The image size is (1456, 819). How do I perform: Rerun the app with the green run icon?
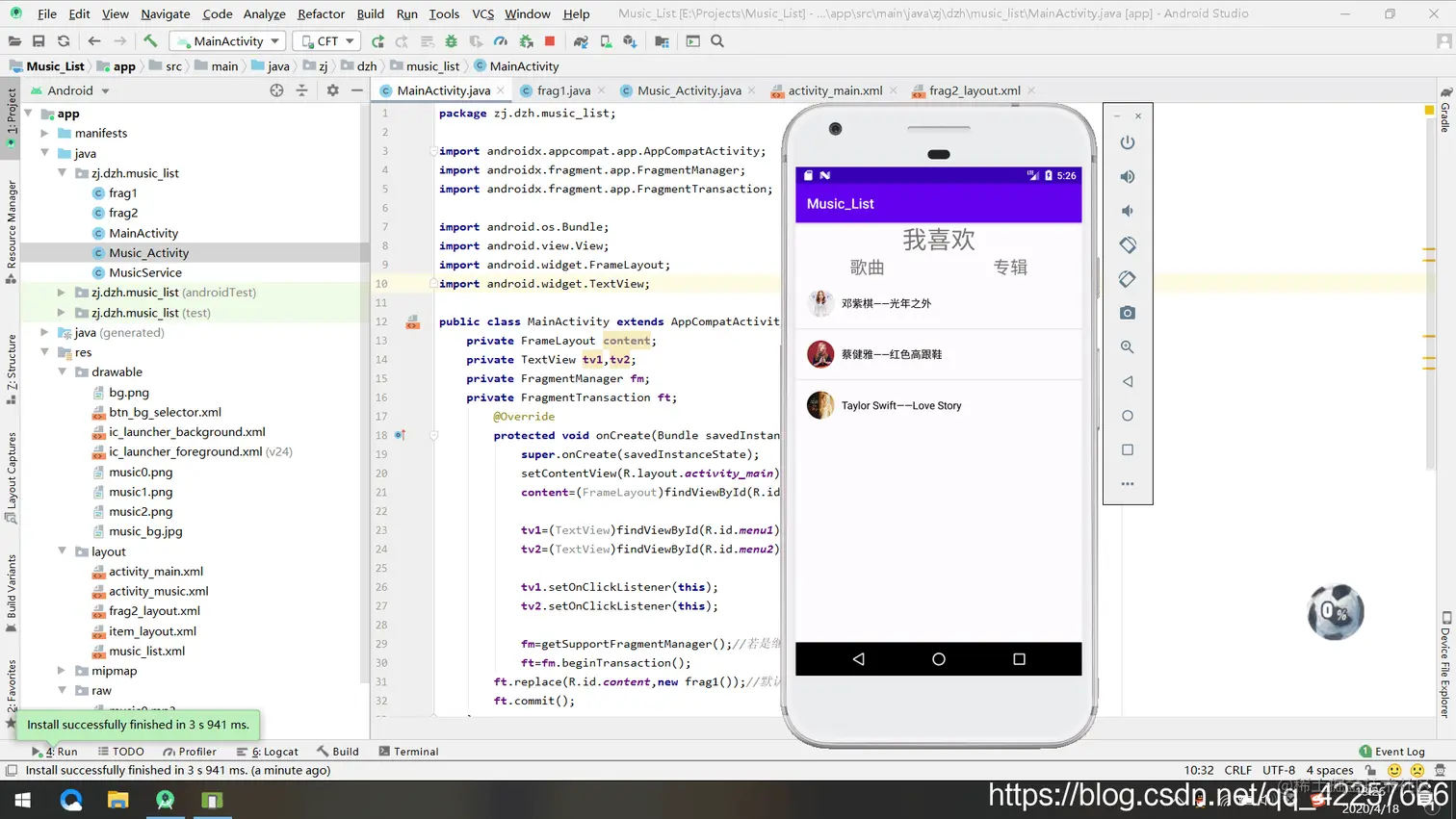(377, 41)
